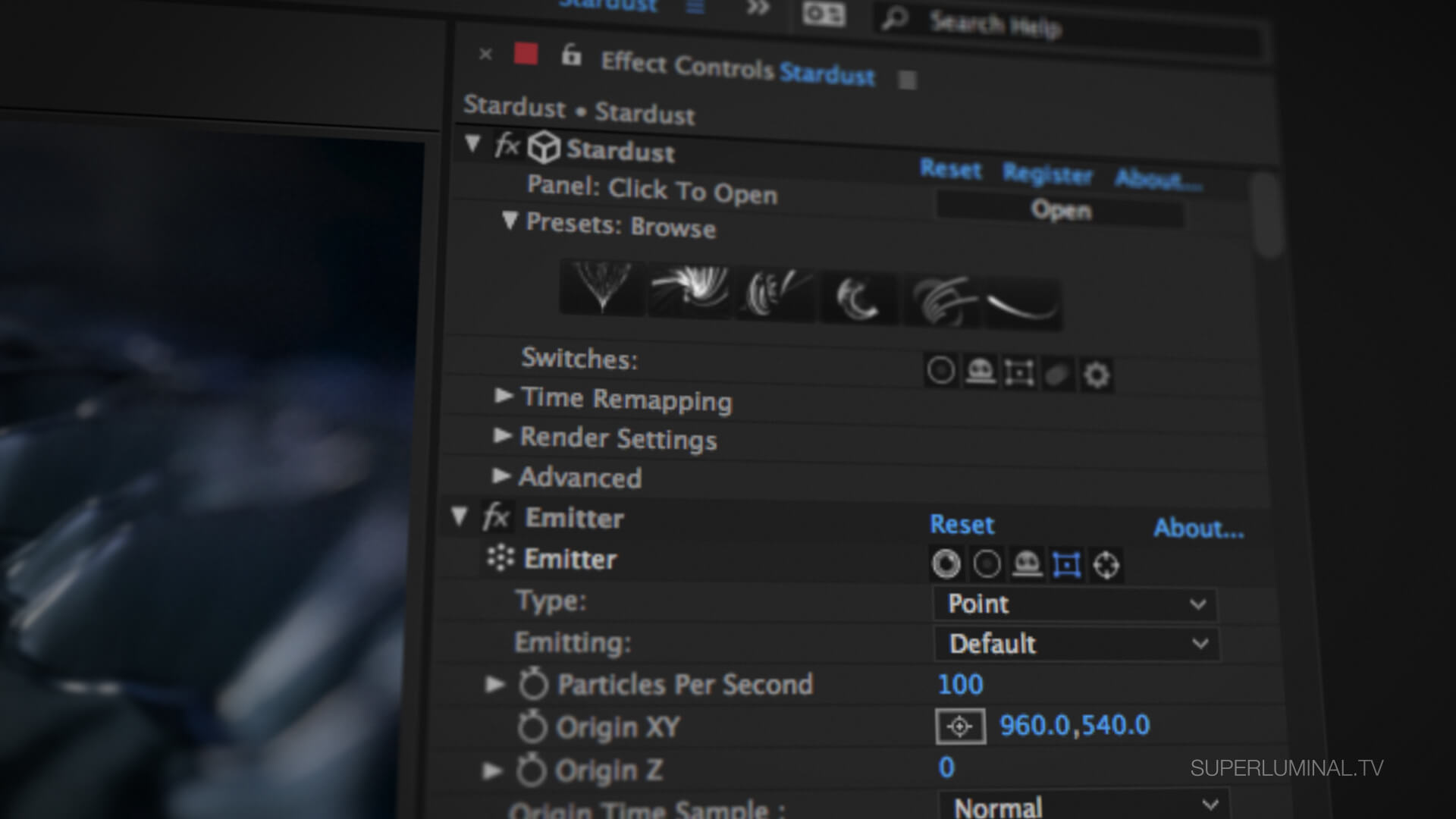
Task: Choose the fifth curled-swoosh preset thumbnail
Action: point(941,301)
